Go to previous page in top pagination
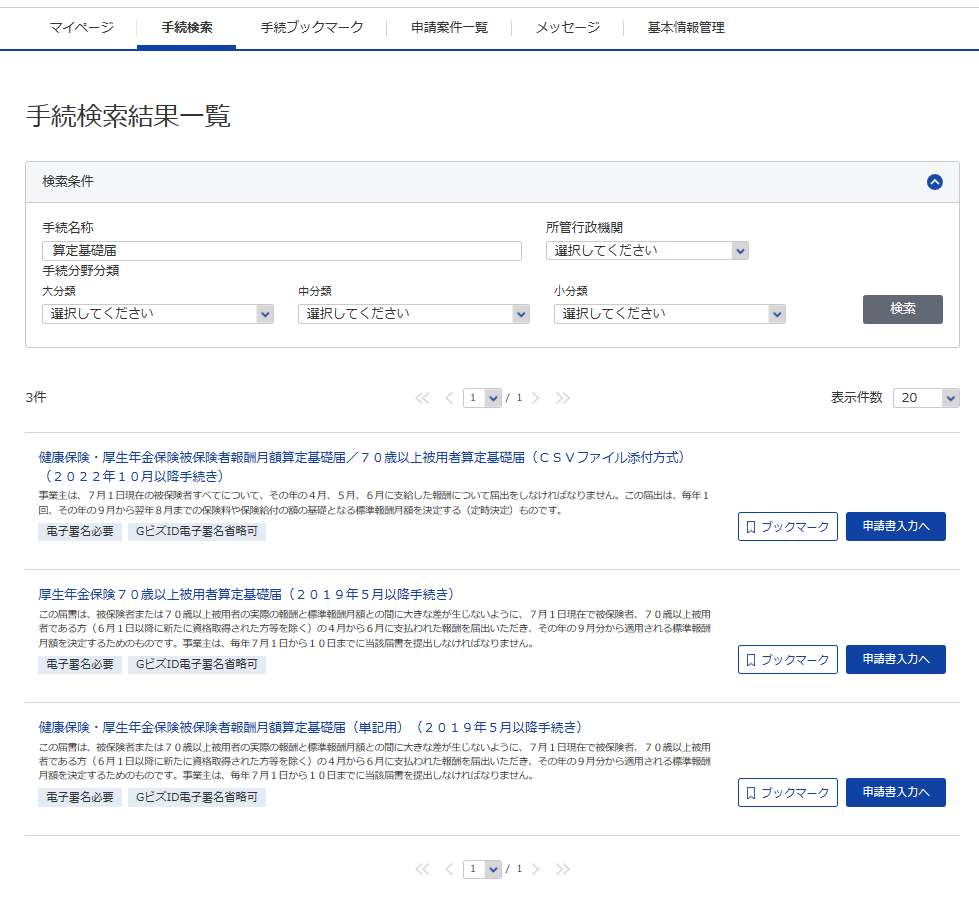This screenshot has height=897, width=979. point(449,398)
